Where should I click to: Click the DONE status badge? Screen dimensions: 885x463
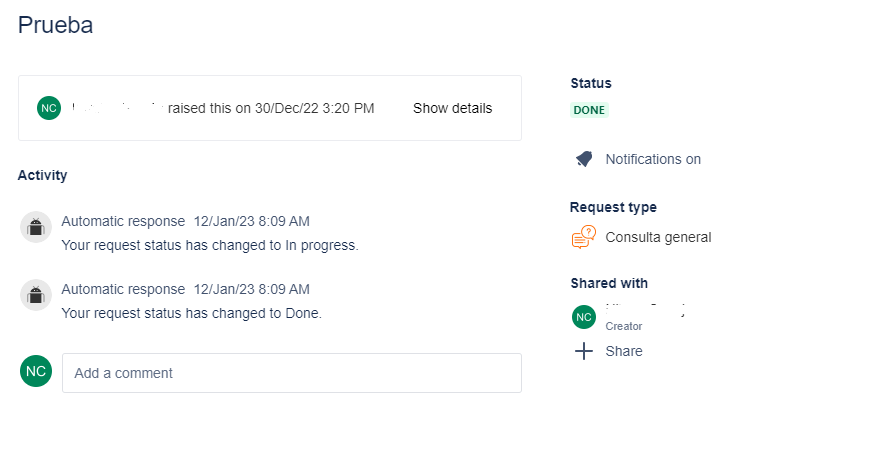(x=589, y=110)
